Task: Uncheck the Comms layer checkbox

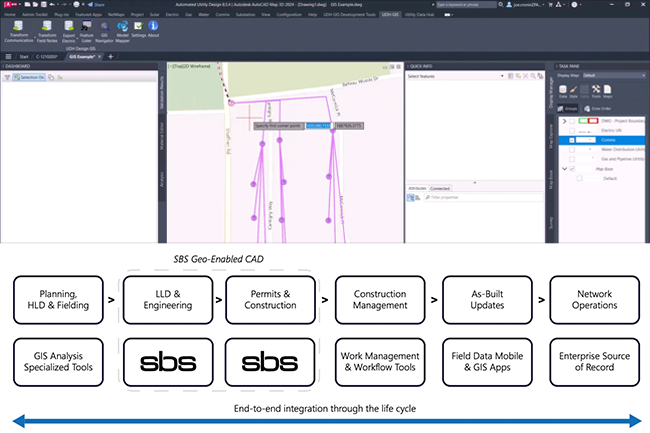Action: 571,141
